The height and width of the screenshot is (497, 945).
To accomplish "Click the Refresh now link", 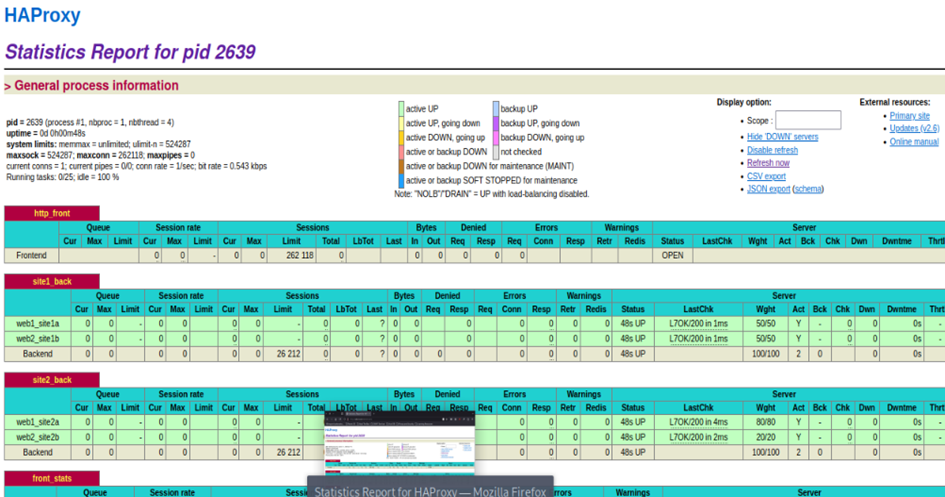I will (x=768, y=163).
